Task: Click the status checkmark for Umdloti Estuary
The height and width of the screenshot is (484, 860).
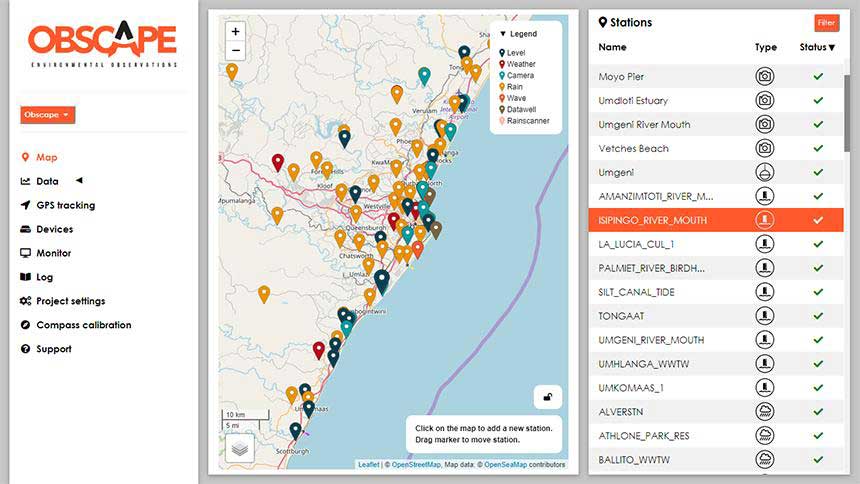Action: [x=818, y=100]
